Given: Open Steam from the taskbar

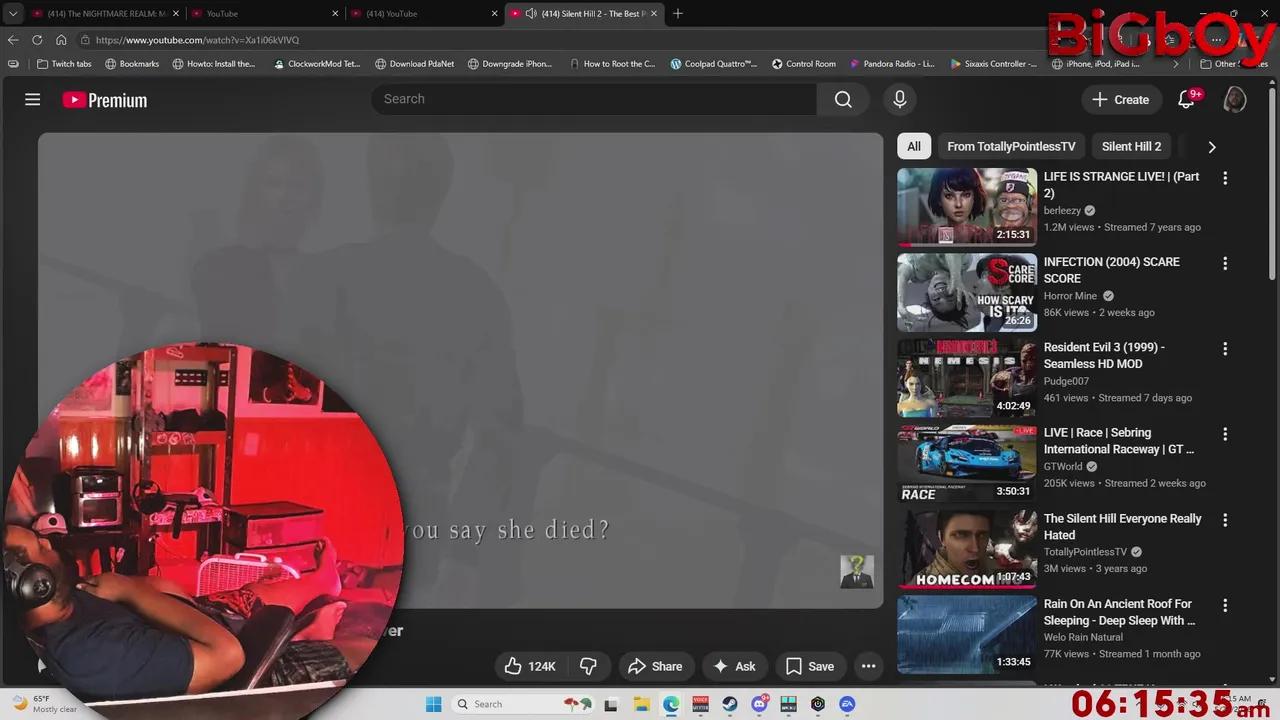Looking at the screenshot, I should click(730, 704).
